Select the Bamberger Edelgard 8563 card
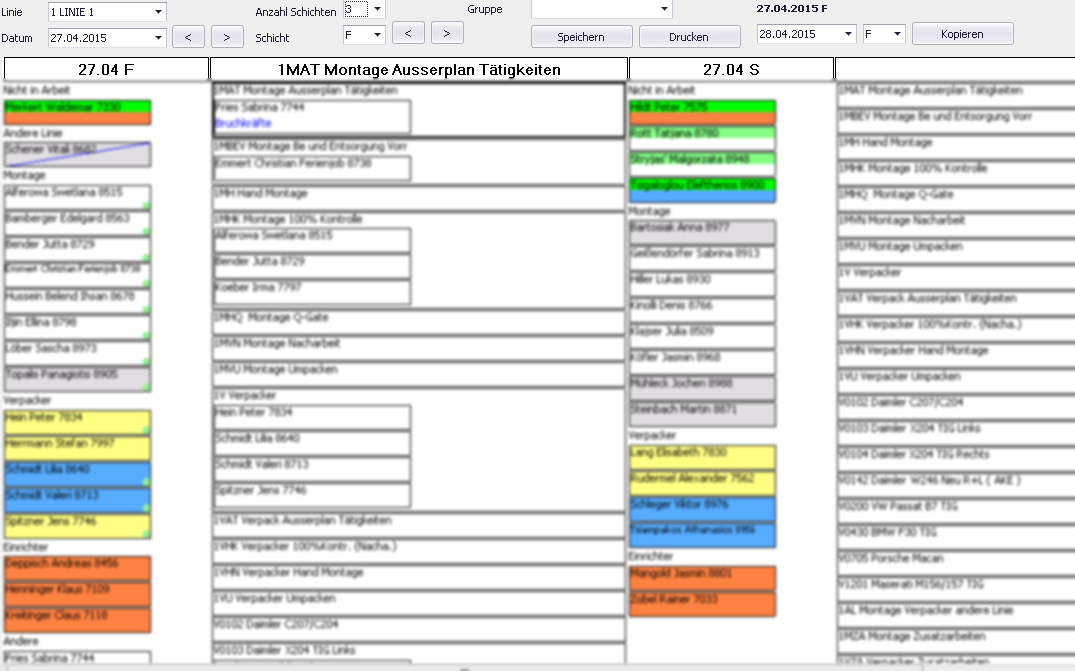 (77, 223)
